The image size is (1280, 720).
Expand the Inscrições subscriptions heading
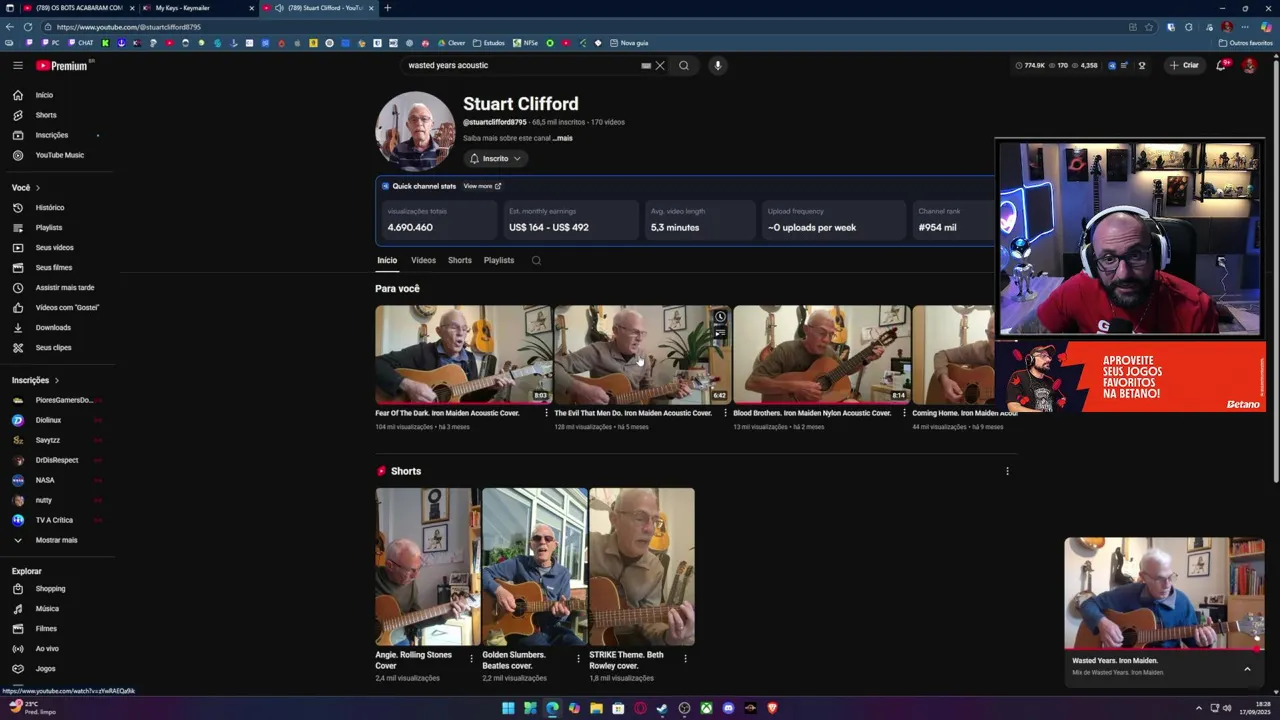pos(35,380)
